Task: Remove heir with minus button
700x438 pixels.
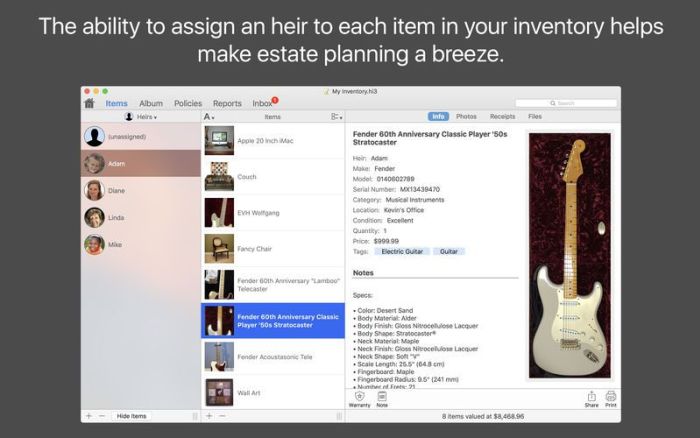Action: tap(102, 416)
